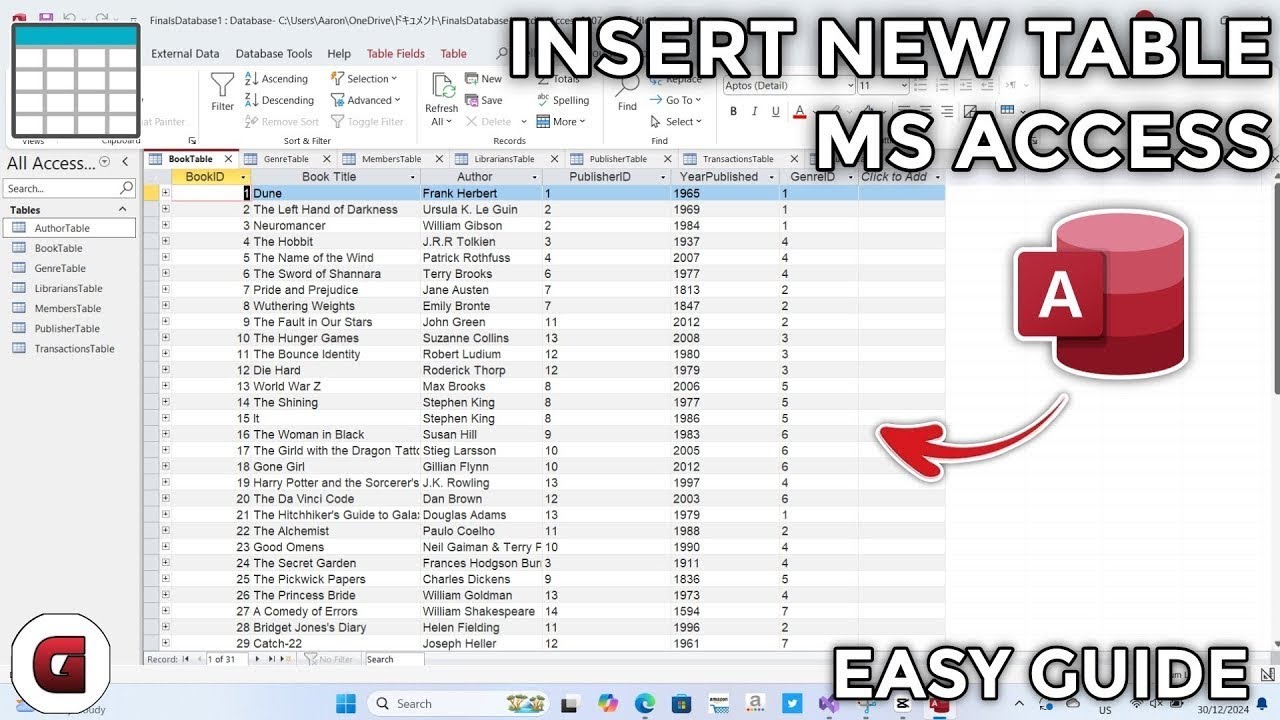1280x720 pixels.
Task: Open Copilot from the taskbar
Action: click(x=607, y=703)
